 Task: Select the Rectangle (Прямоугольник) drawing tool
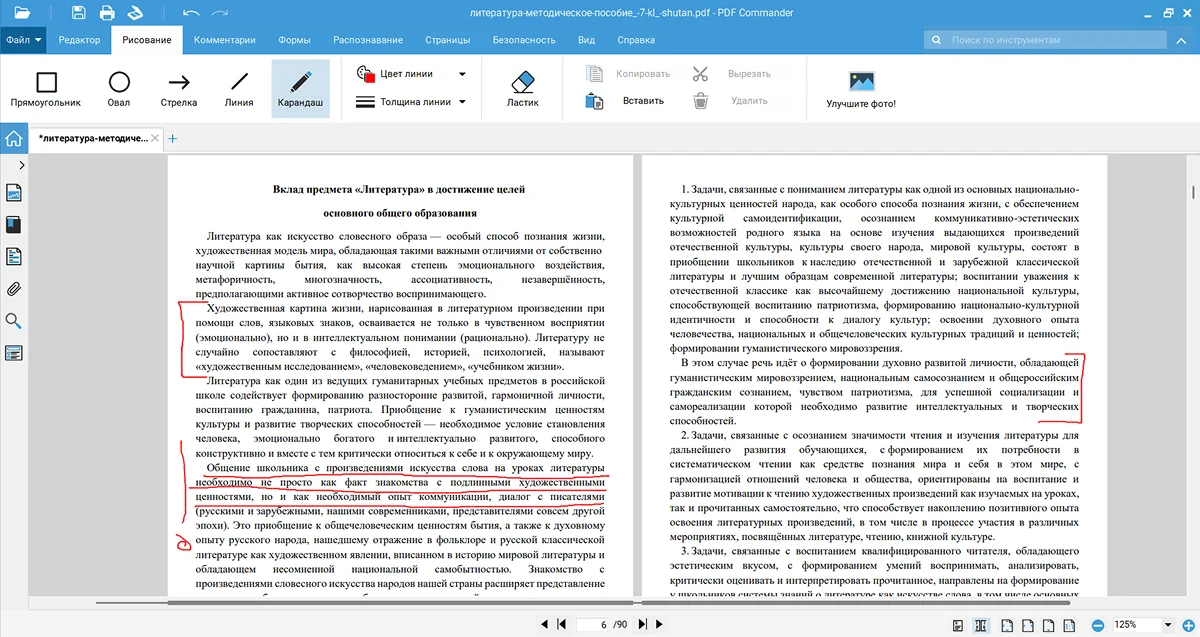pyautogui.click(x=47, y=88)
